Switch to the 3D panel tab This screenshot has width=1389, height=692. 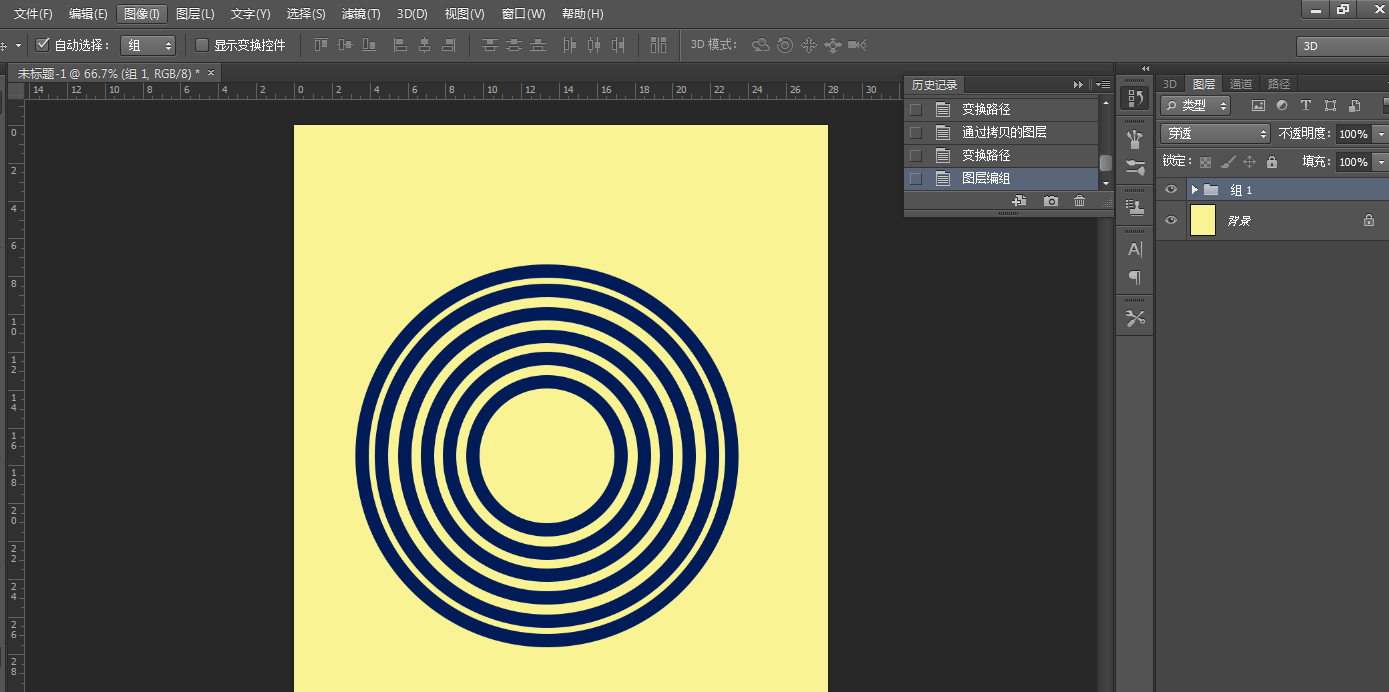(x=1170, y=84)
